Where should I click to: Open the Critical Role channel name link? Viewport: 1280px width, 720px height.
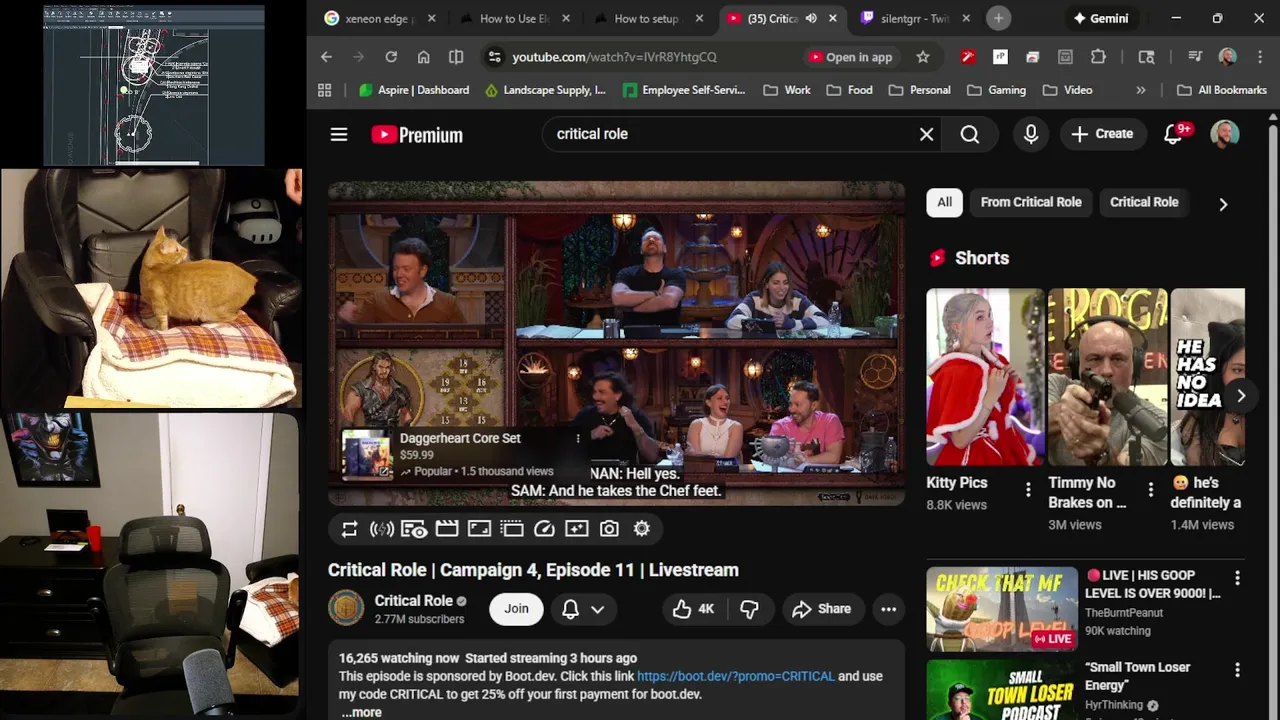pos(413,601)
